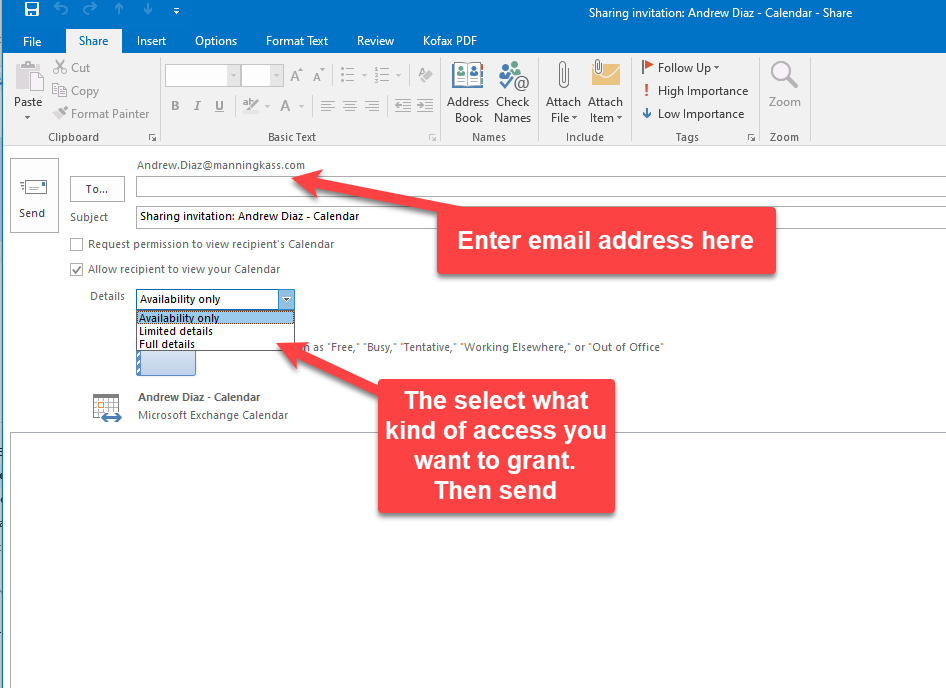Image resolution: width=946 pixels, height=688 pixels.
Task: Mark message as Low Importance
Action: (x=693, y=113)
